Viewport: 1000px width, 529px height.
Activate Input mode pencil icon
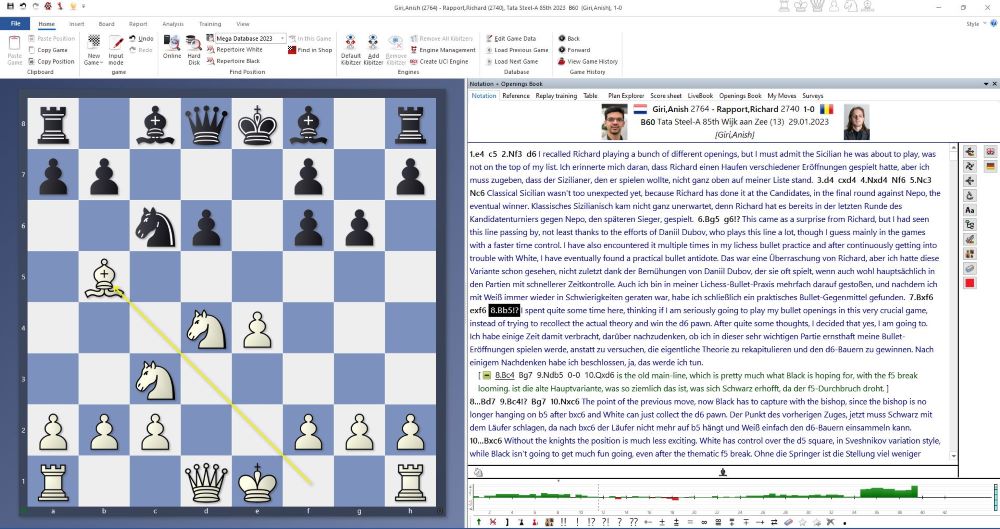click(116, 43)
